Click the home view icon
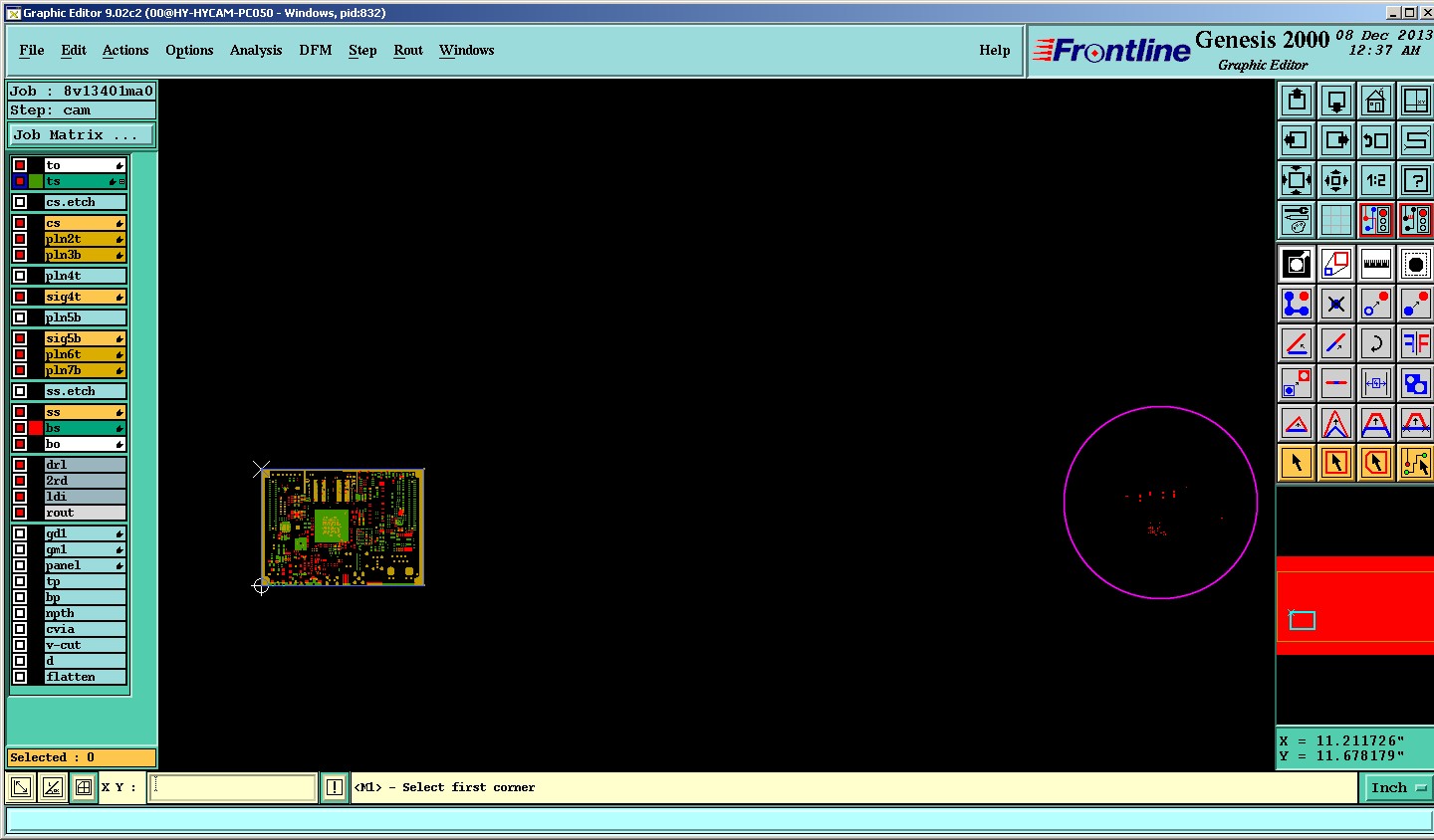1434x840 pixels. [x=1376, y=101]
